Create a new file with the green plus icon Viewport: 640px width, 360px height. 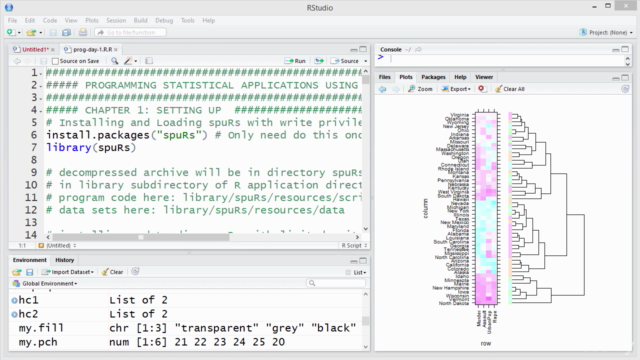(x=11, y=32)
